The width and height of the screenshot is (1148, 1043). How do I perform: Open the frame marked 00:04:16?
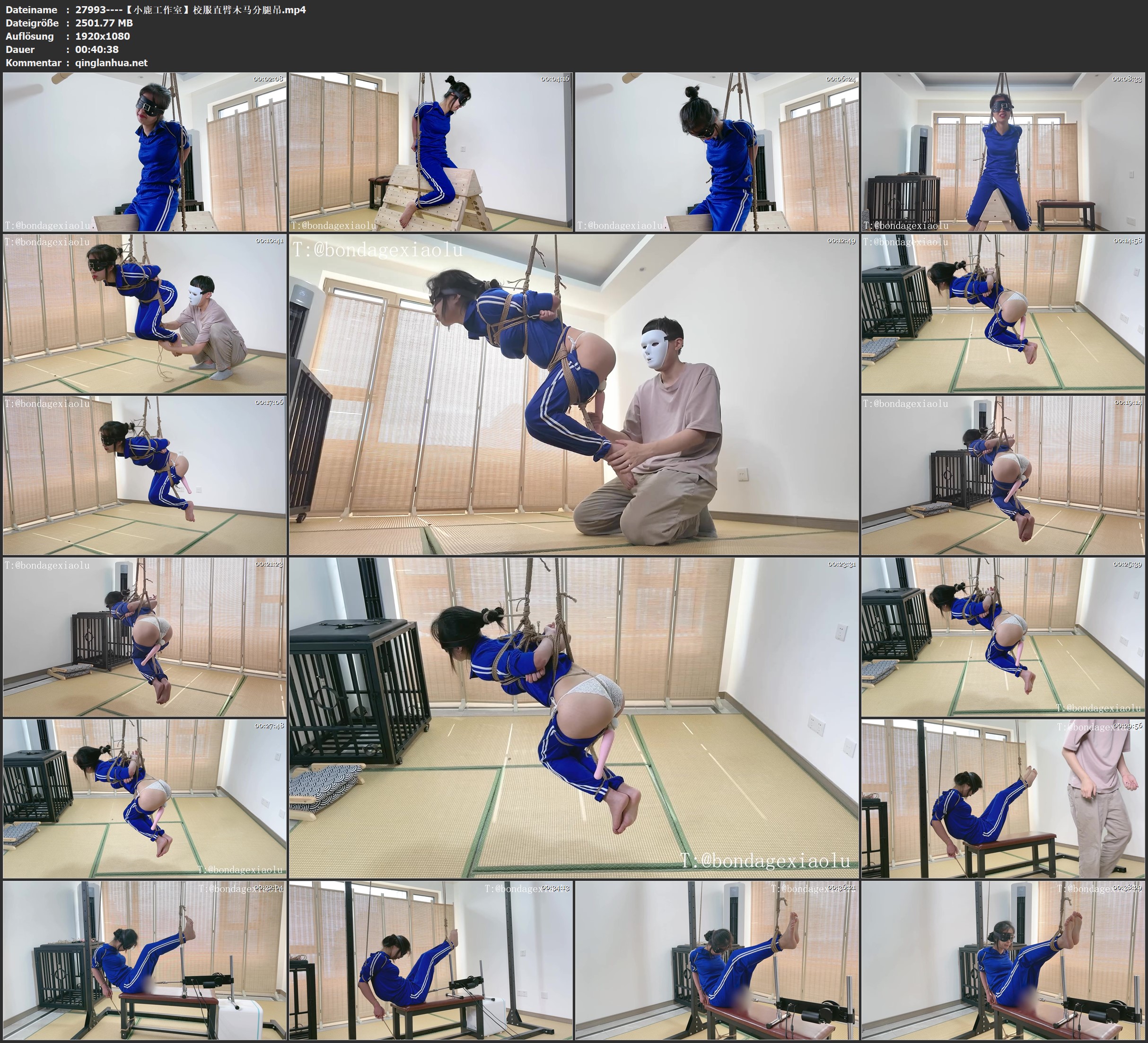430,152
